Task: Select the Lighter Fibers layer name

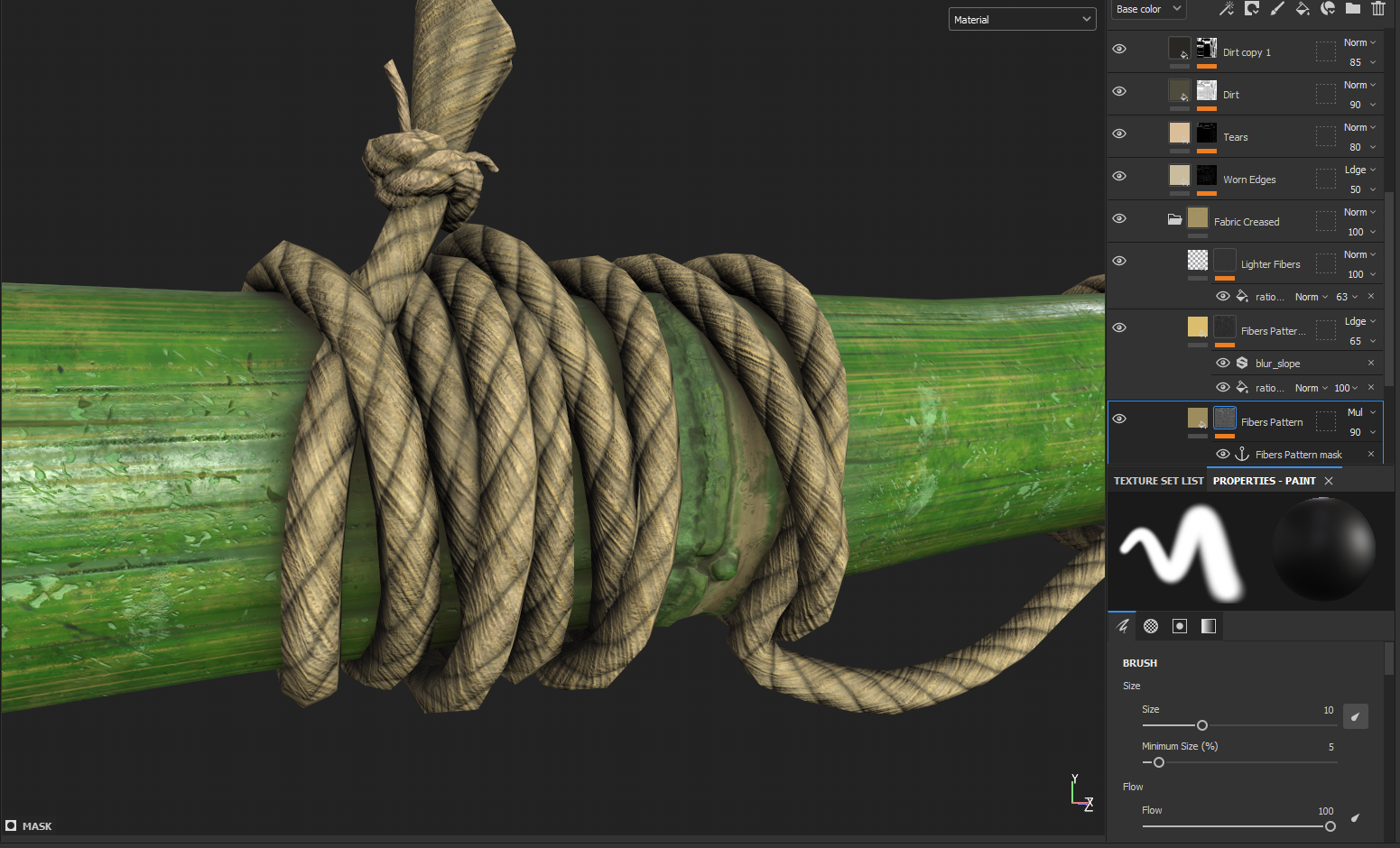Action: (x=1270, y=264)
